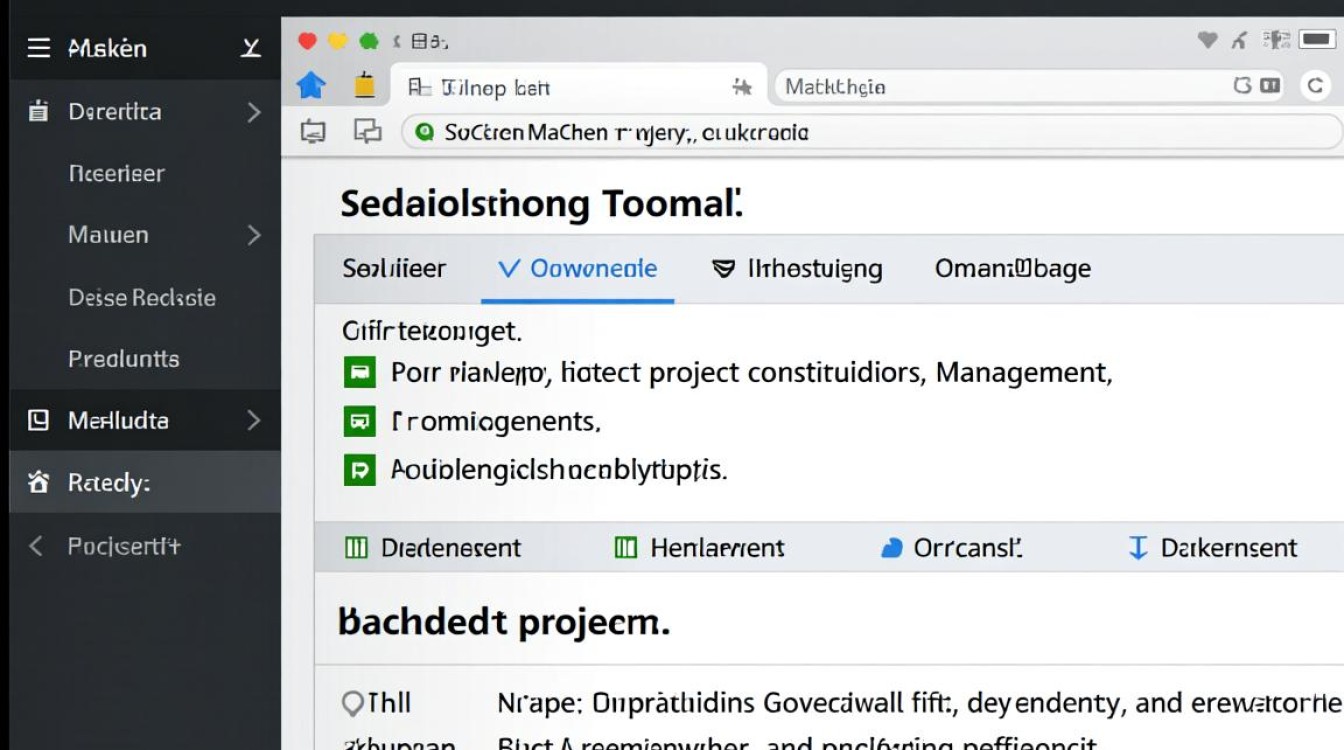1344x750 pixels.
Task: Open the Henlaernent section
Action: 717,547
